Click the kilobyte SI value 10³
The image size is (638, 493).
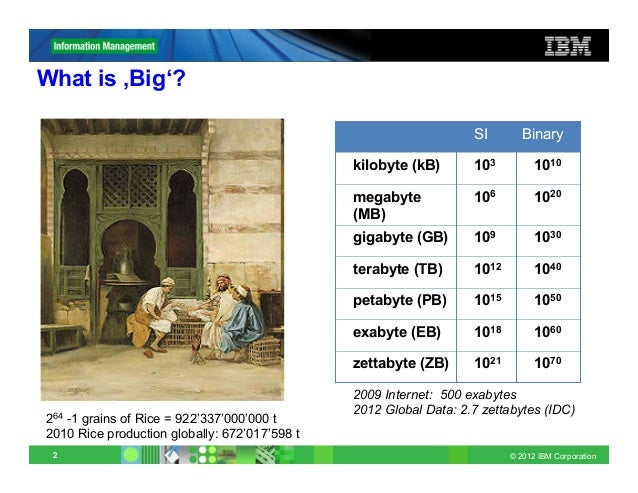[485, 164]
